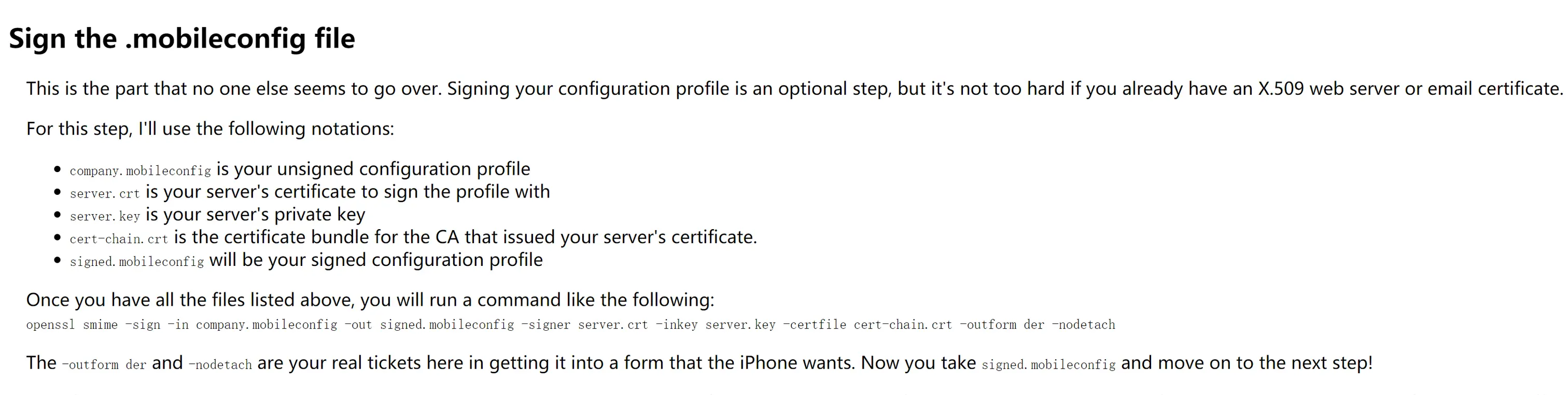Viewport: 1568px width, 395px height.
Task: Click signed.mobileconfig code in bullet list
Action: [136, 262]
